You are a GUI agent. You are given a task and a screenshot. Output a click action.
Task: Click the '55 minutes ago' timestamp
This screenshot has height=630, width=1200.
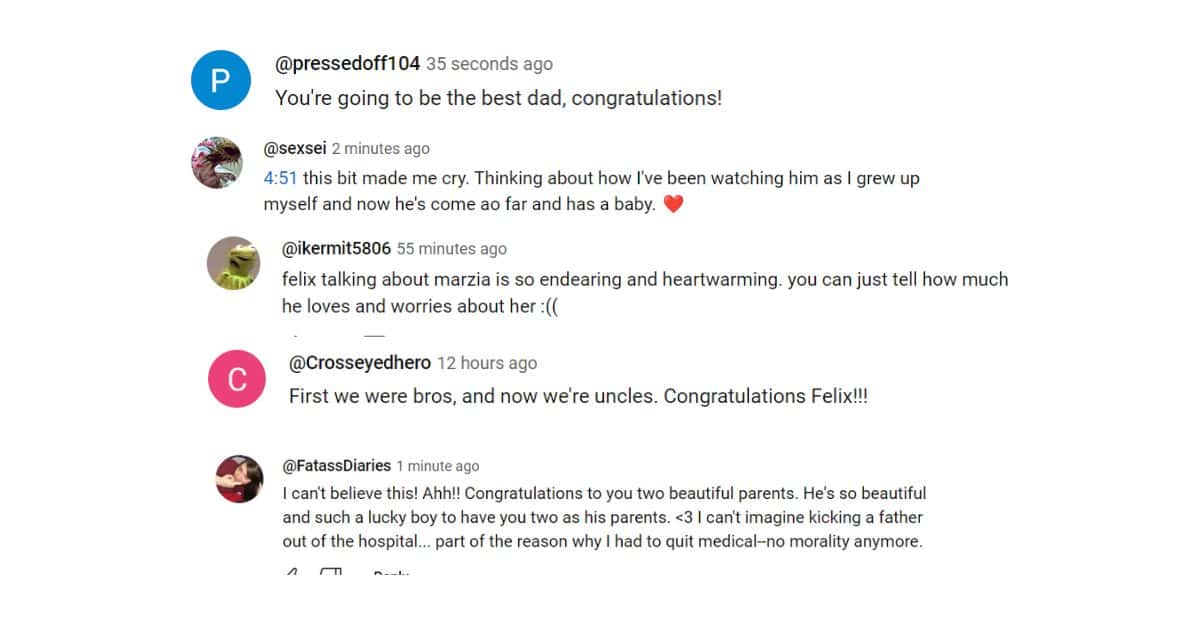coord(451,249)
